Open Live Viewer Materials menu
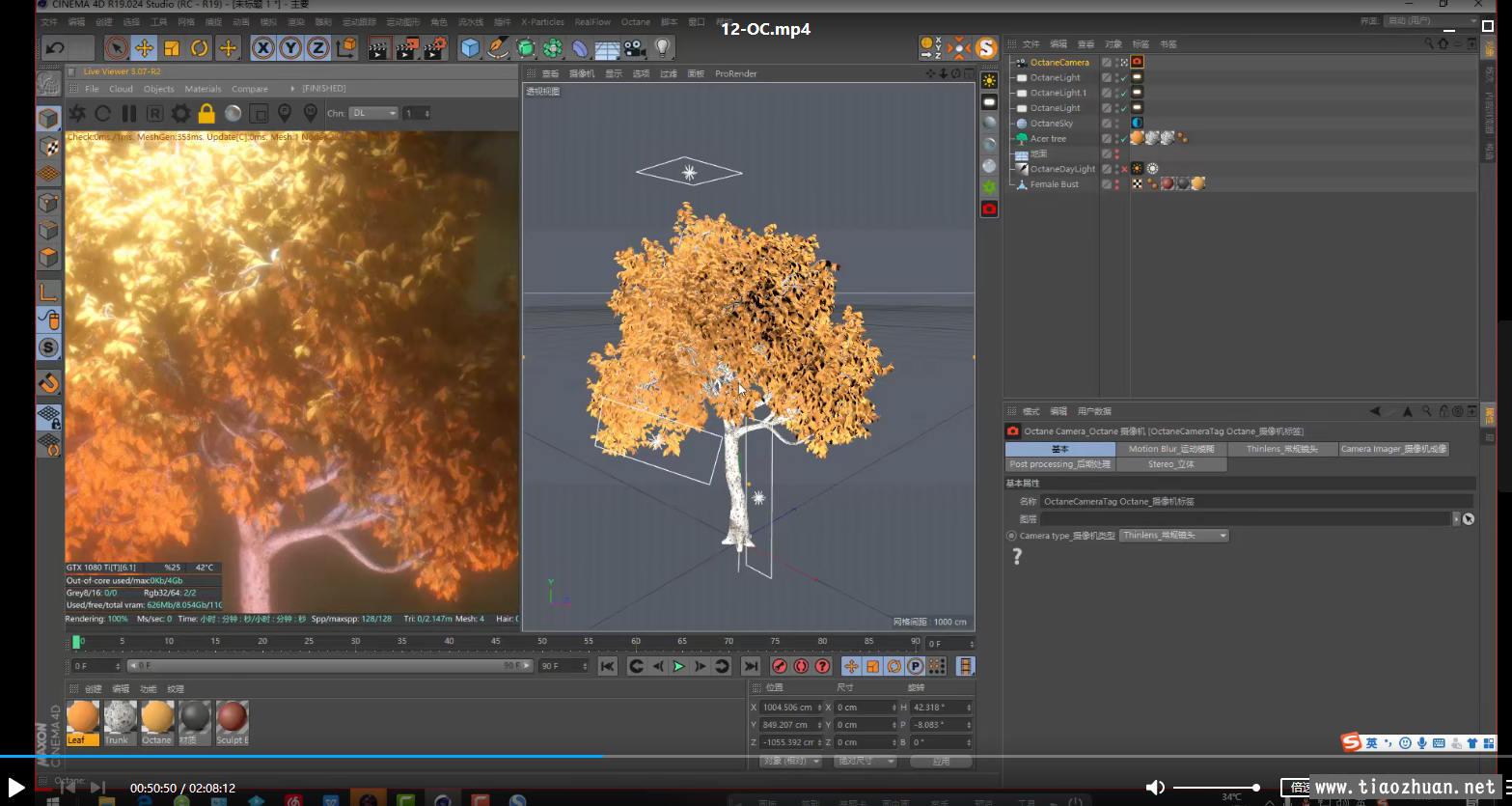 click(x=203, y=89)
